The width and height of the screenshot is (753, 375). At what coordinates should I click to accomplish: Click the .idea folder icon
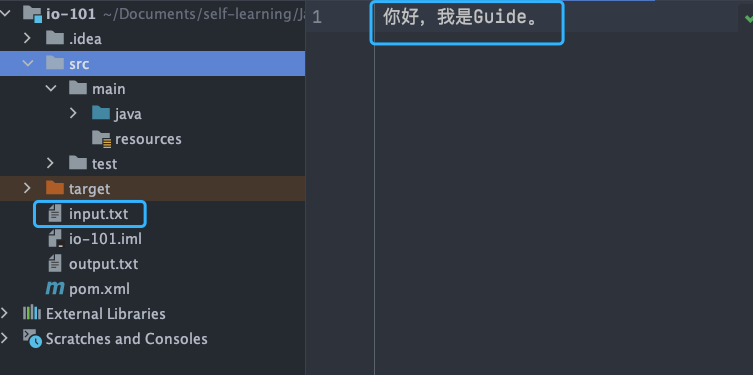(55, 38)
